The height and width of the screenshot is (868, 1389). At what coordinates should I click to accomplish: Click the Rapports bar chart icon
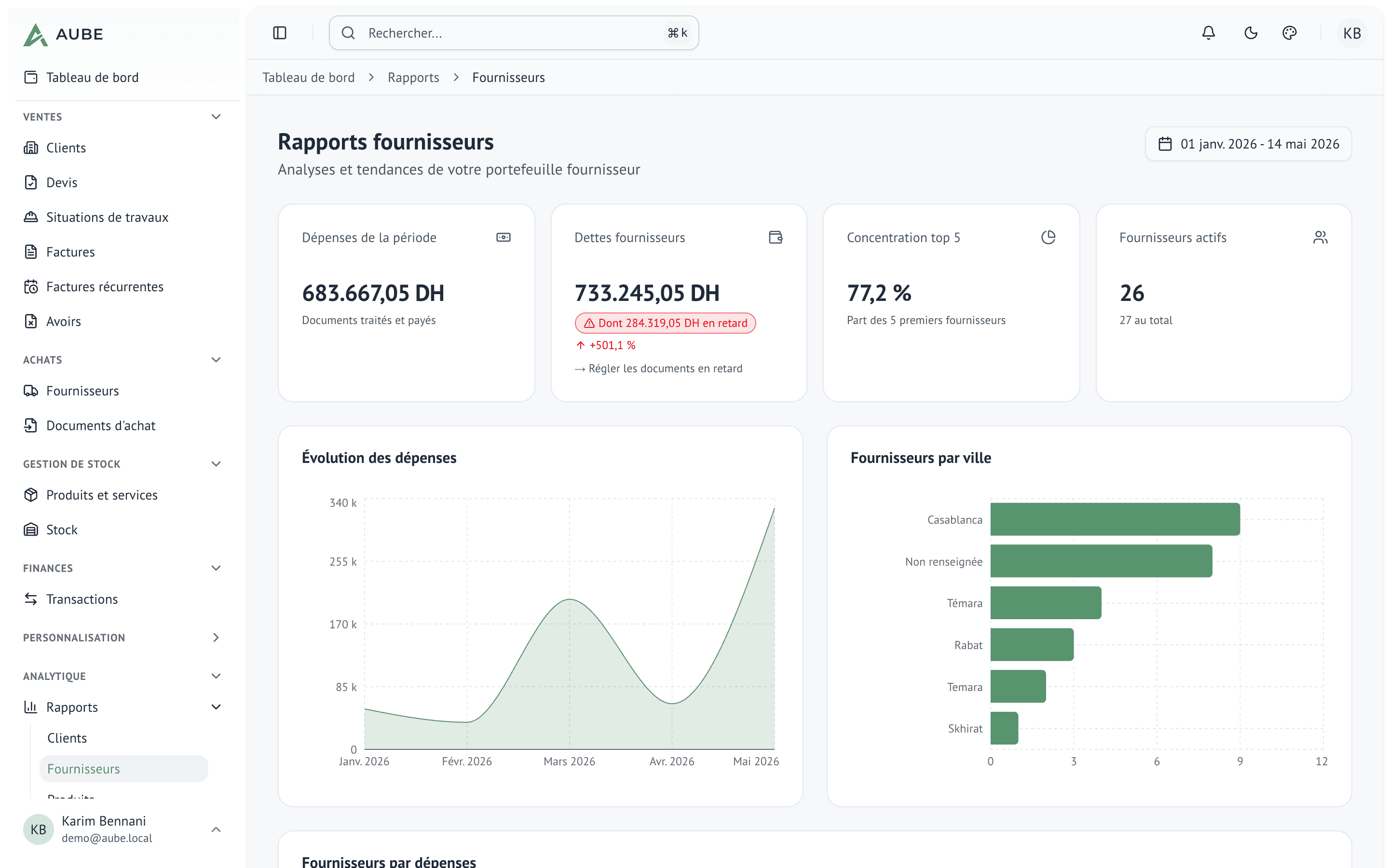tap(31, 706)
